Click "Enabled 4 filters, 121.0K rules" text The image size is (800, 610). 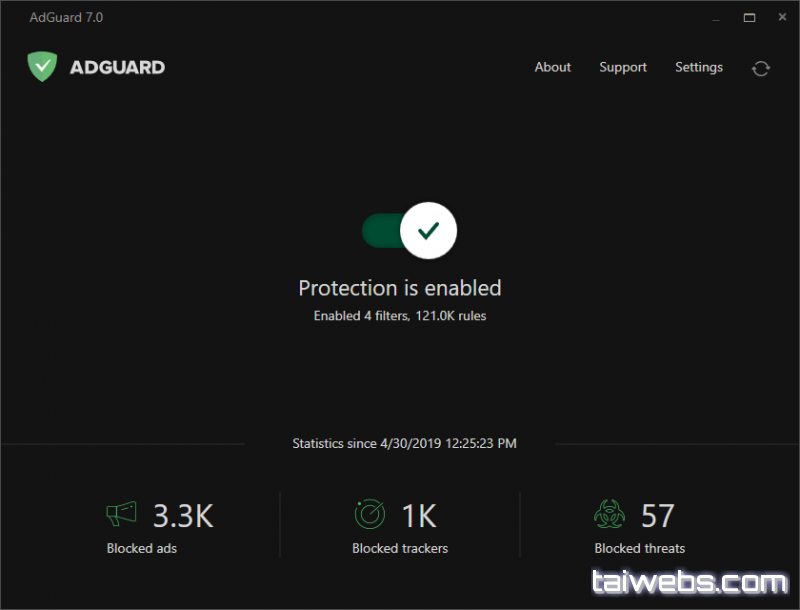click(x=400, y=316)
